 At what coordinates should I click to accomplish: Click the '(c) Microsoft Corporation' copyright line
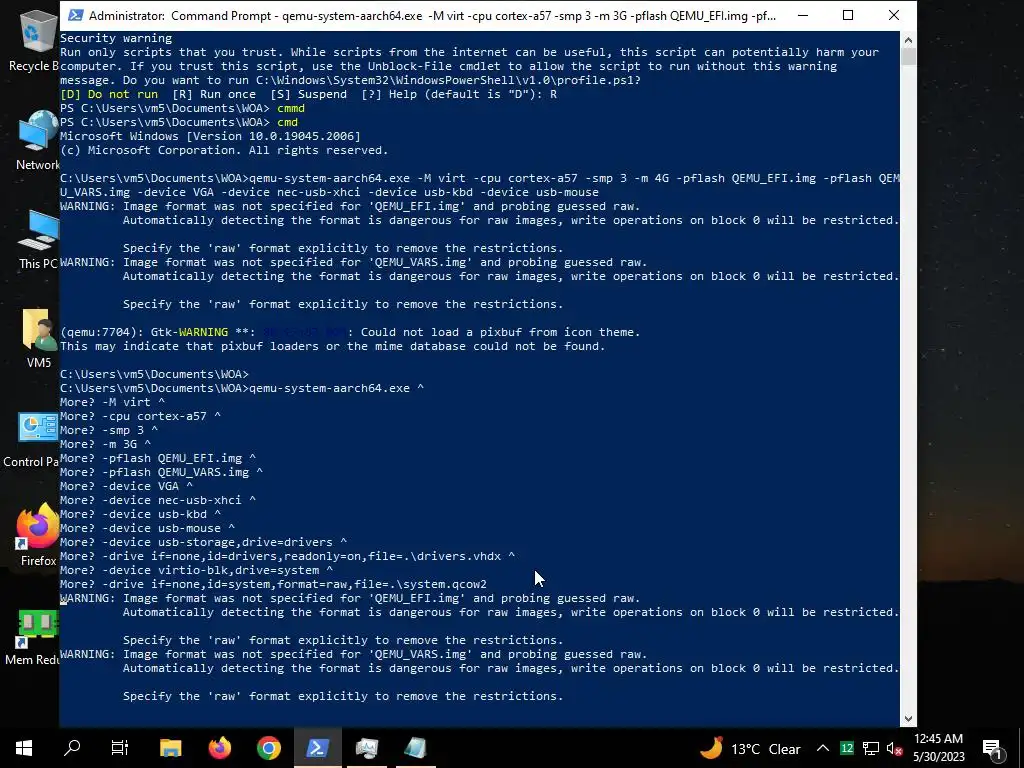[224, 150]
